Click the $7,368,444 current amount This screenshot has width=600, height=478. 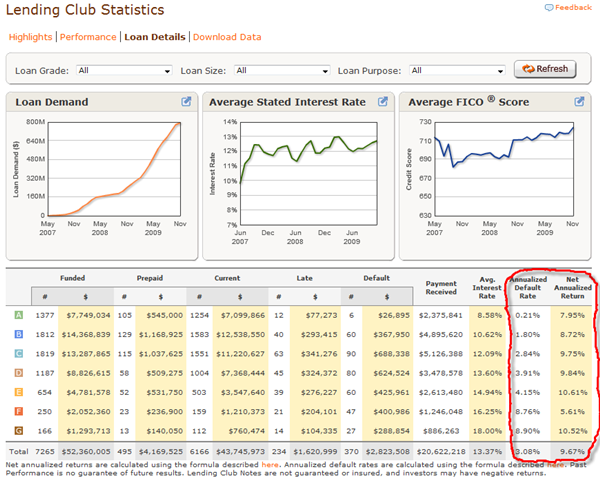coord(243,373)
